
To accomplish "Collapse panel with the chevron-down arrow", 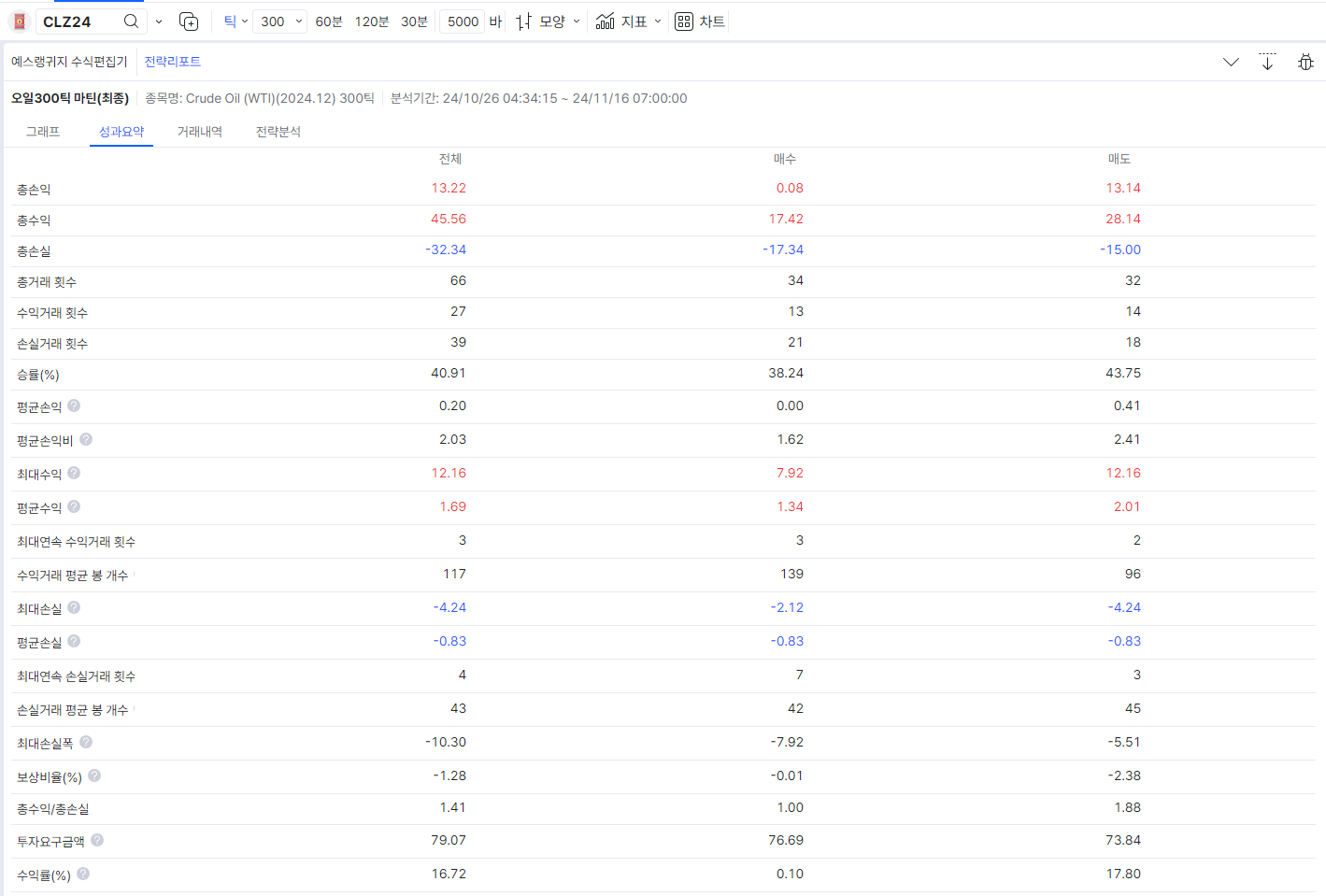I will click(1231, 63).
